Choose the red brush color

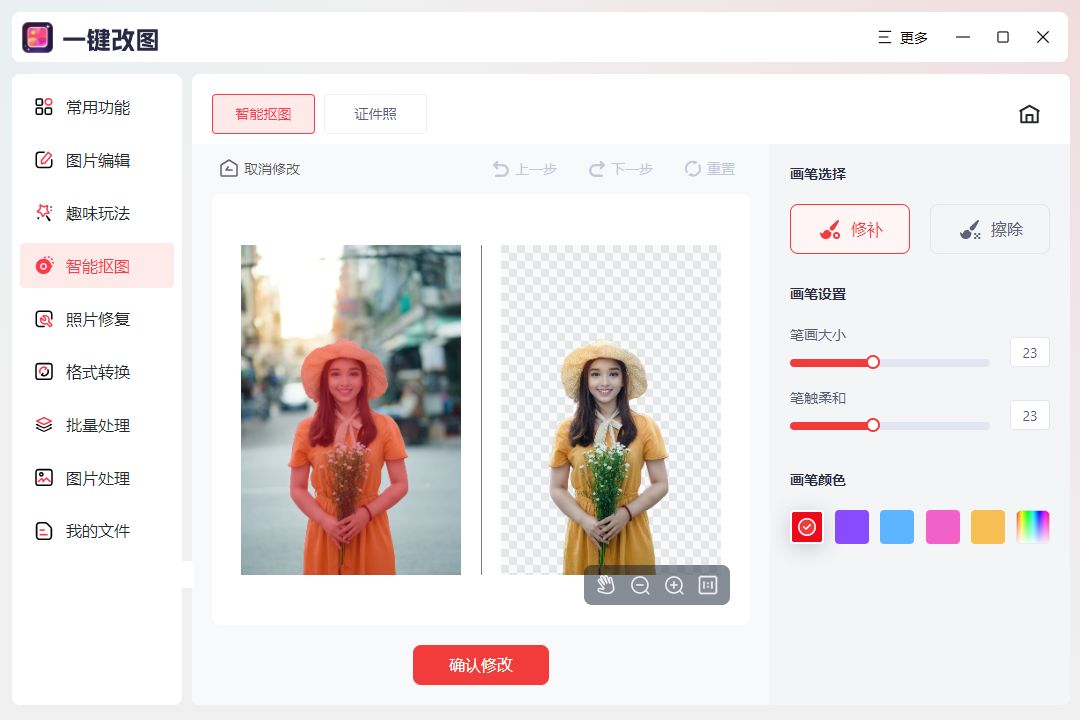click(807, 527)
